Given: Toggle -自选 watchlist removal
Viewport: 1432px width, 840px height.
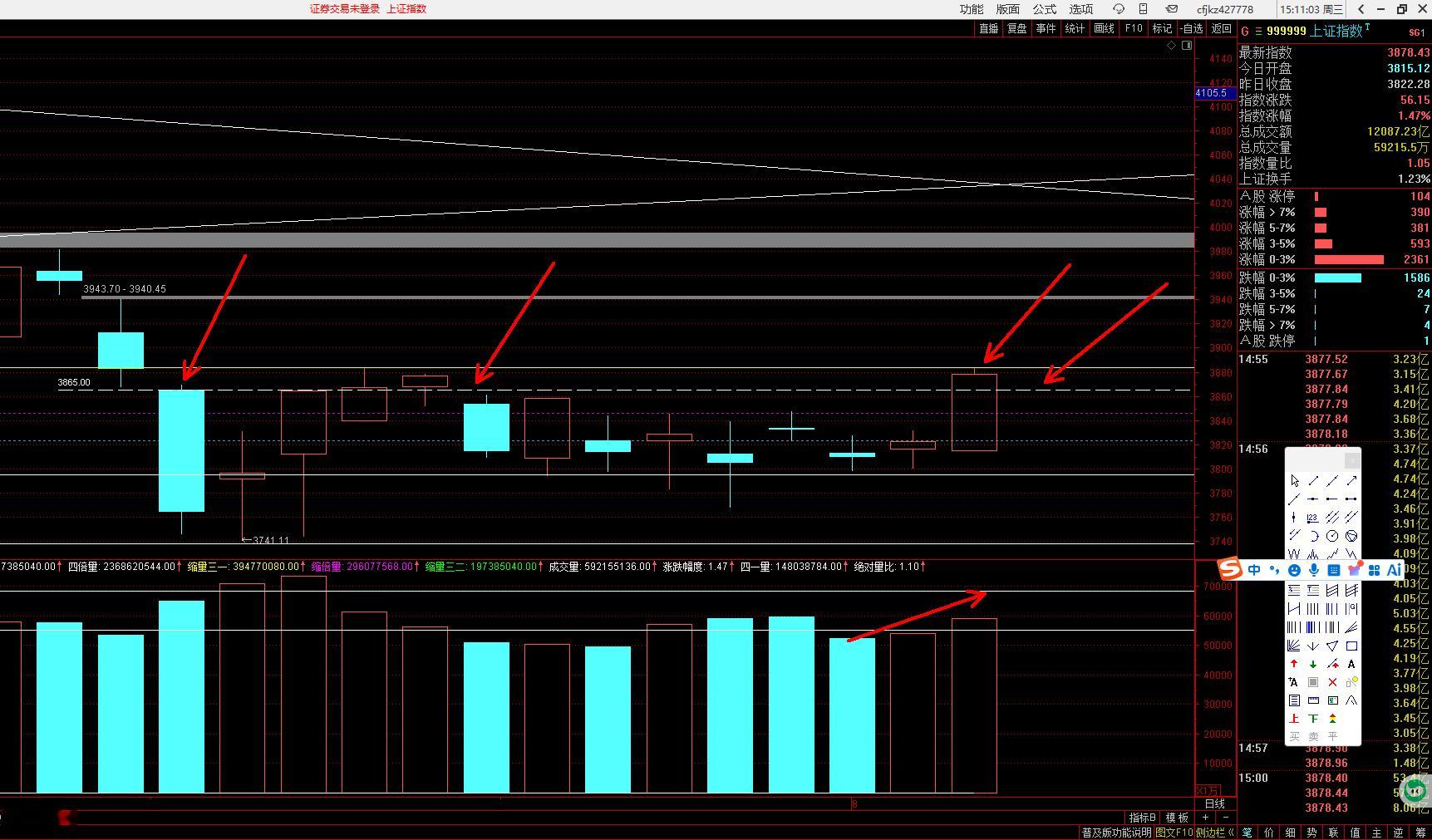Looking at the screenshot, I should pos(1191,28).
